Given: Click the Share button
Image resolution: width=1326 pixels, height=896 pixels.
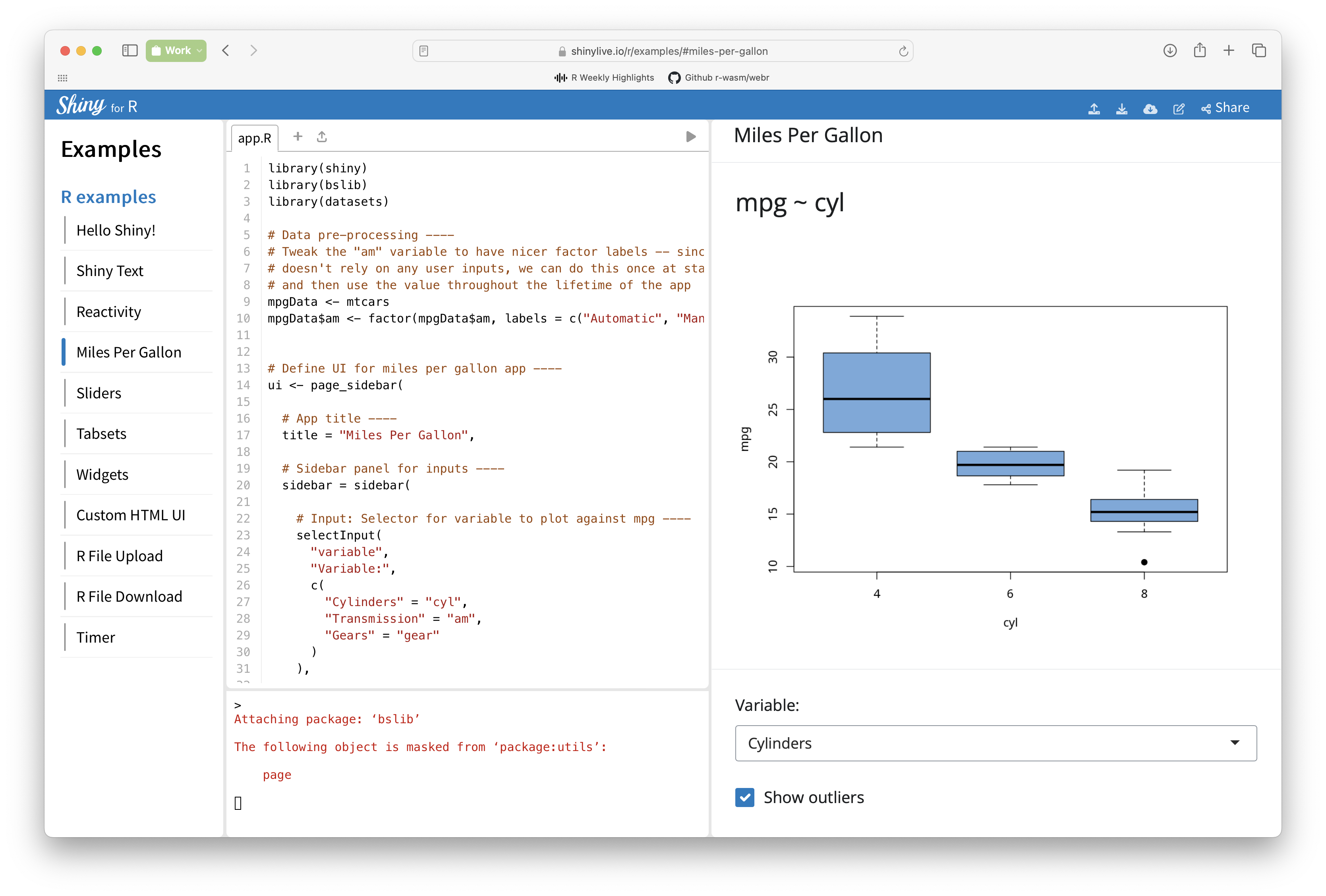Looking at the screenshot, I should click(x=1225, y=108).
